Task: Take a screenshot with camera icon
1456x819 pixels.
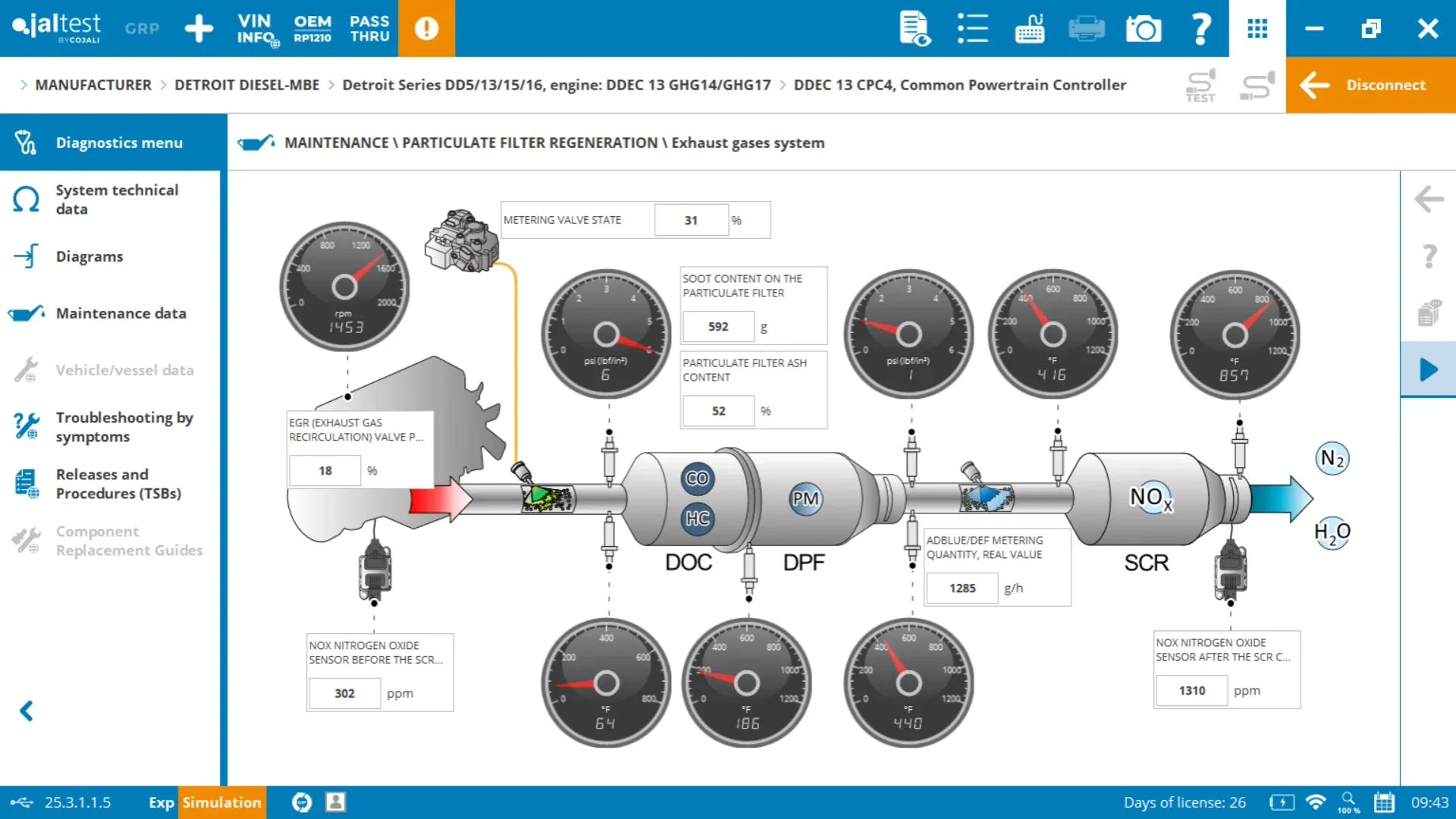Action: coord(1144,29)
